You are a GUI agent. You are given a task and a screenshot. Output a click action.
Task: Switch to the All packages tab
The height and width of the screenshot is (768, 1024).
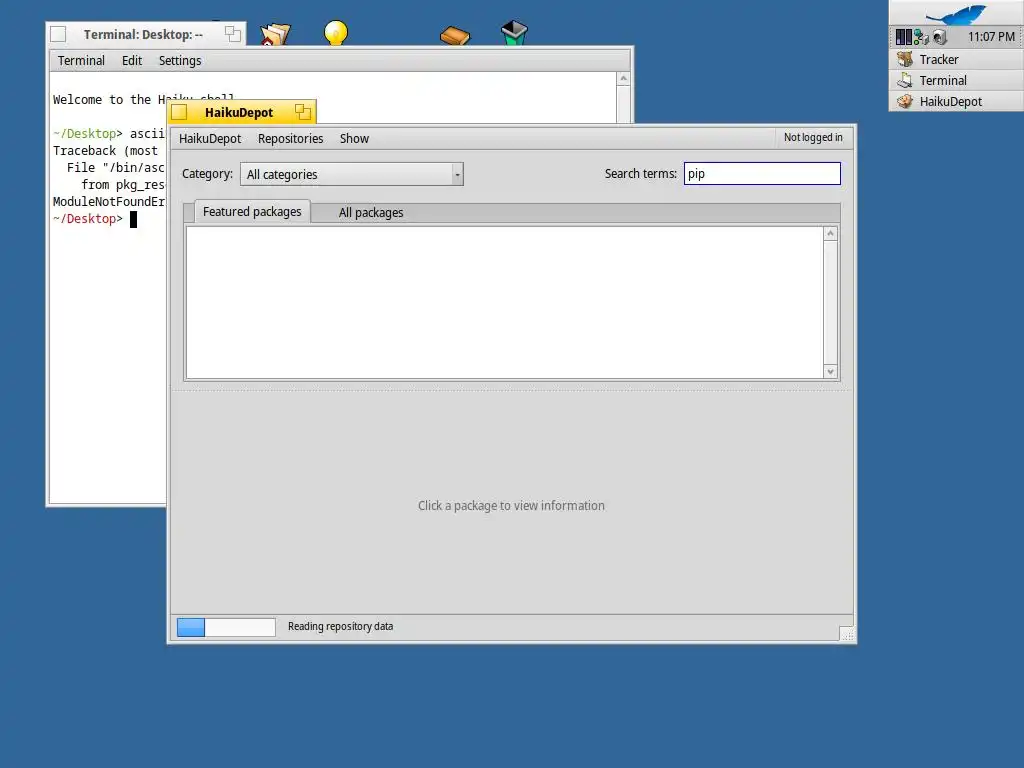pyautogui.click(x=371, y=213)
